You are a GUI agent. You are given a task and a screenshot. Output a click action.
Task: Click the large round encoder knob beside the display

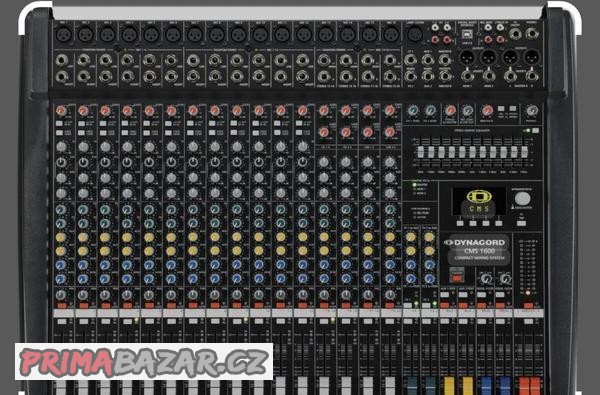(522, 199)
